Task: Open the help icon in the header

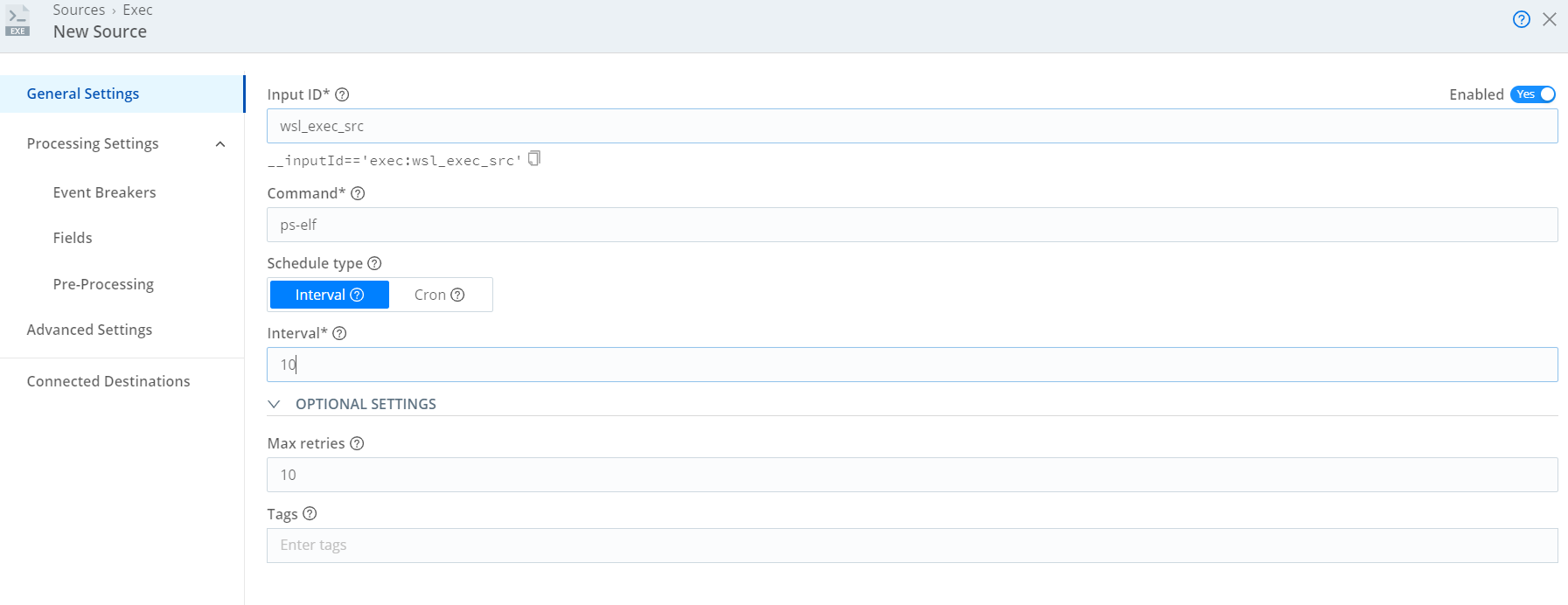Action: pyautogui.click(x=1522, y=19)
